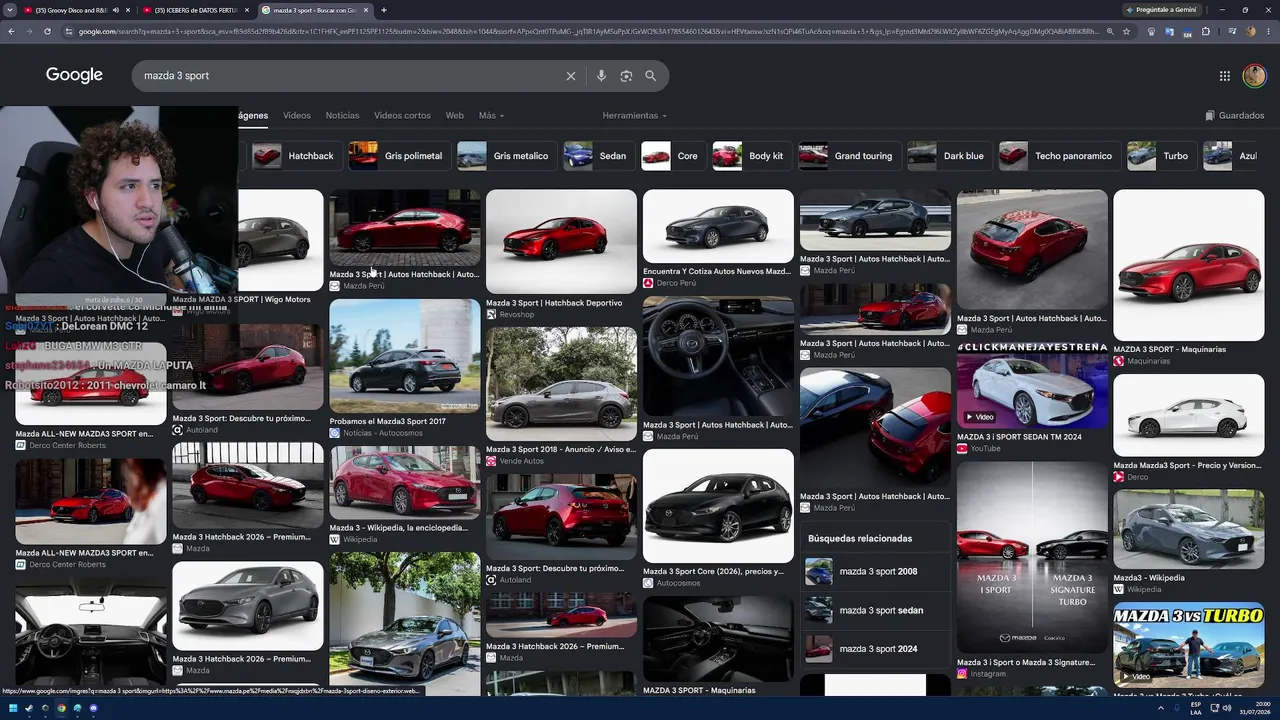Start voice search with the microphone icon
The height and width of the screenshot is (720, 1280).
coord(601,76)
